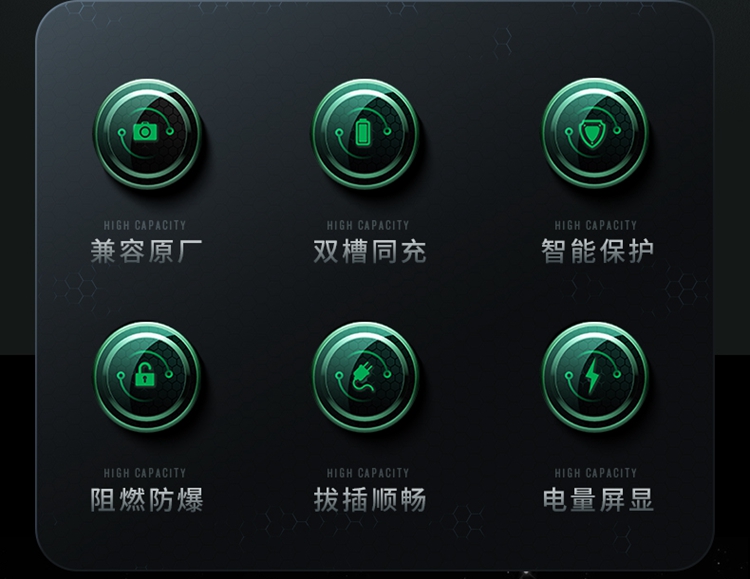Screen dimensions: 750x579
Task: Select the 阻燃防爆 label text
Action: pyautogui.click(x=146, y=500)
